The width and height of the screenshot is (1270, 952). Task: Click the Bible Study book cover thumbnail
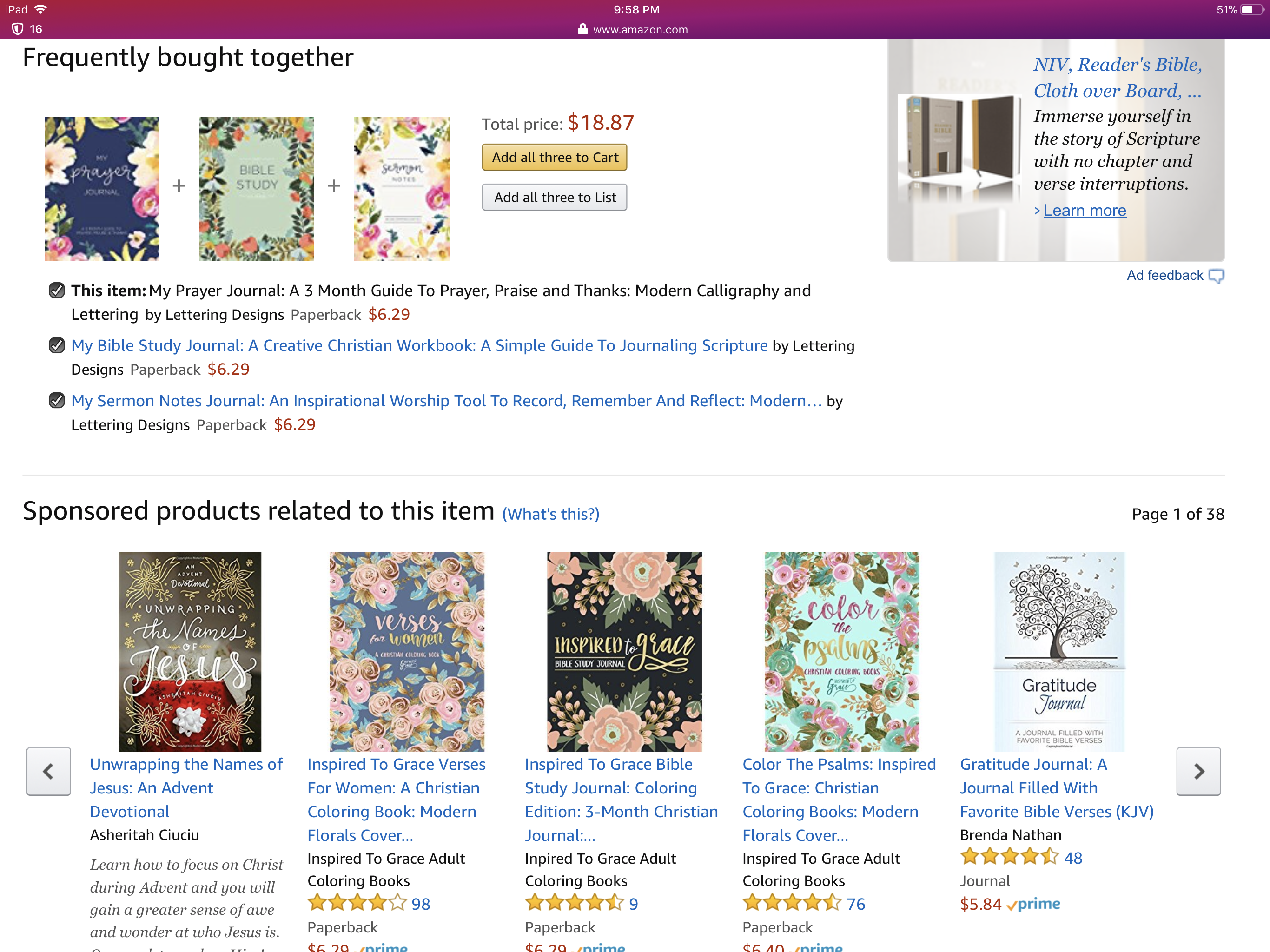click(257, 189)
